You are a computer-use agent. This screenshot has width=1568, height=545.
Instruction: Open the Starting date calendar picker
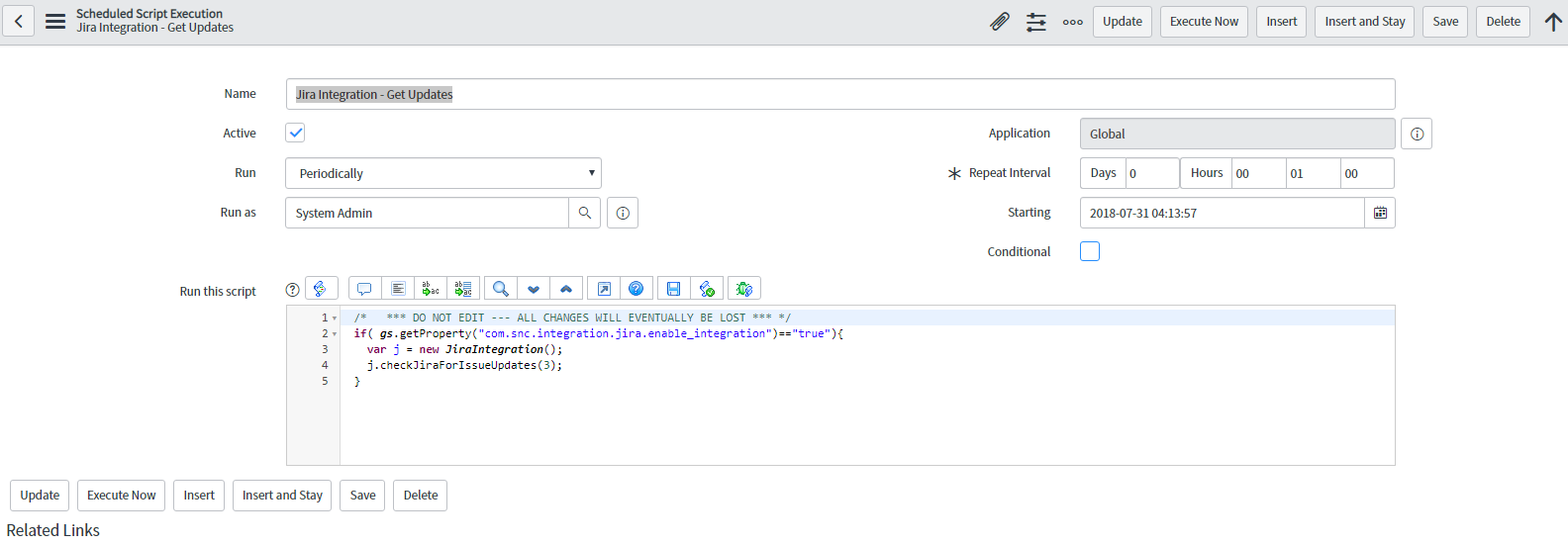[1380, 213]
